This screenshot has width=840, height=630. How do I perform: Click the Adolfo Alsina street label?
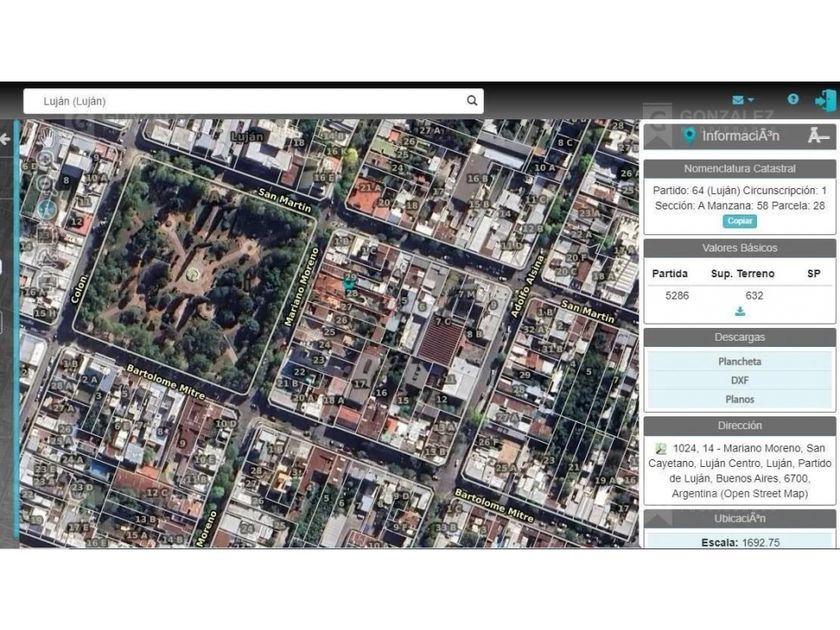[527, 286]
